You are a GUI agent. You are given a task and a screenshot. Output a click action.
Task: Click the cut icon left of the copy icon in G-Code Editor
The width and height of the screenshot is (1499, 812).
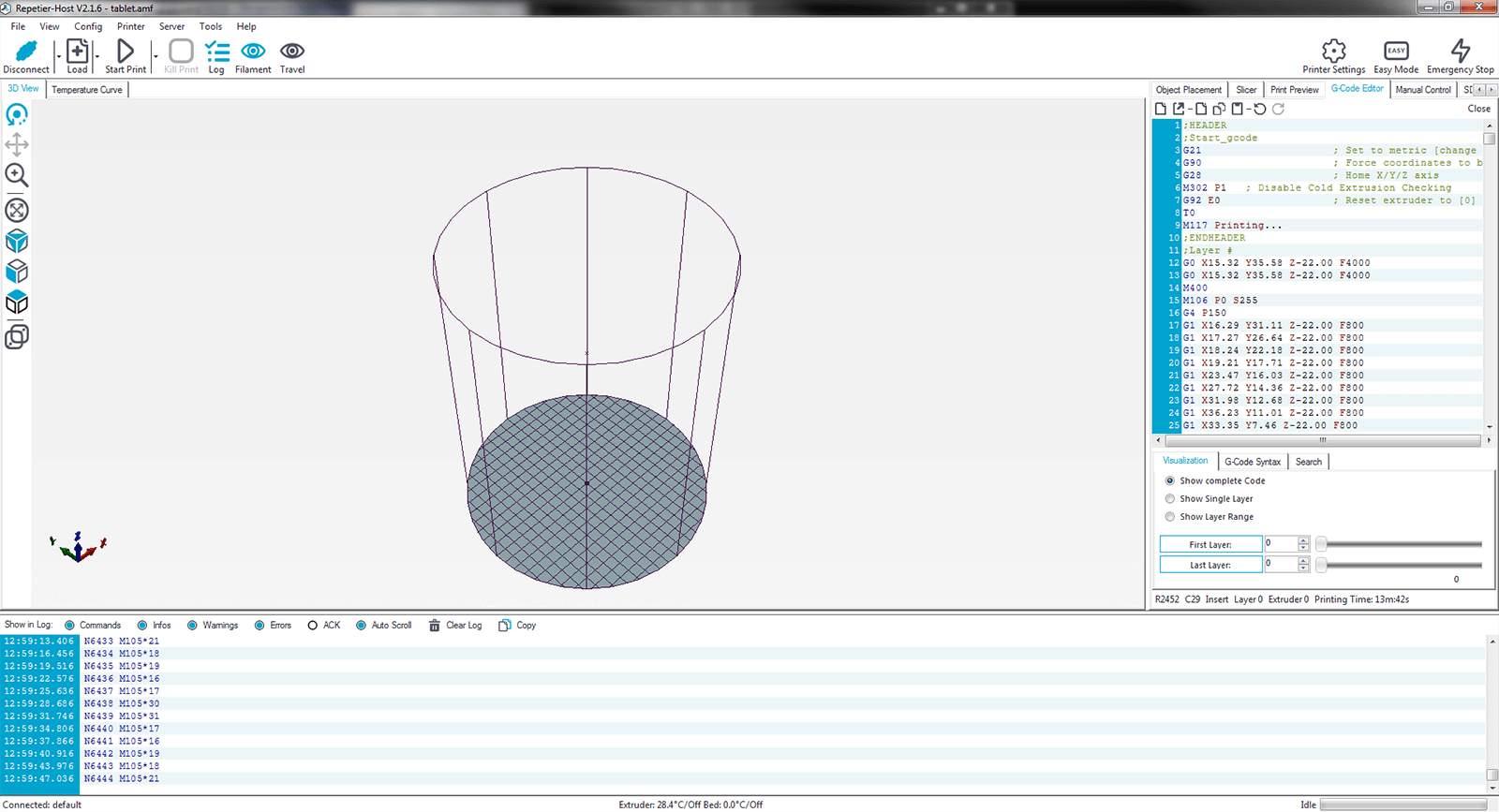click(x=1201, y=109)
